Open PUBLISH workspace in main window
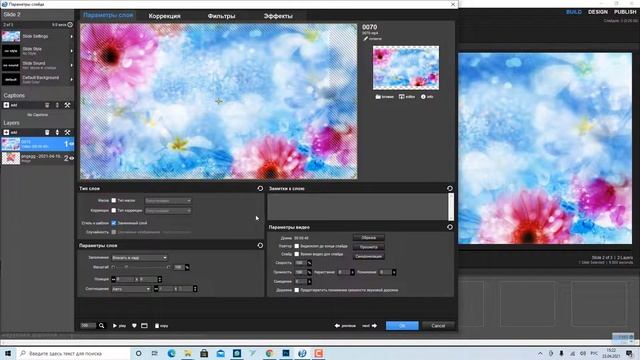This screenshot has width=640, height=360. point(625,12)
